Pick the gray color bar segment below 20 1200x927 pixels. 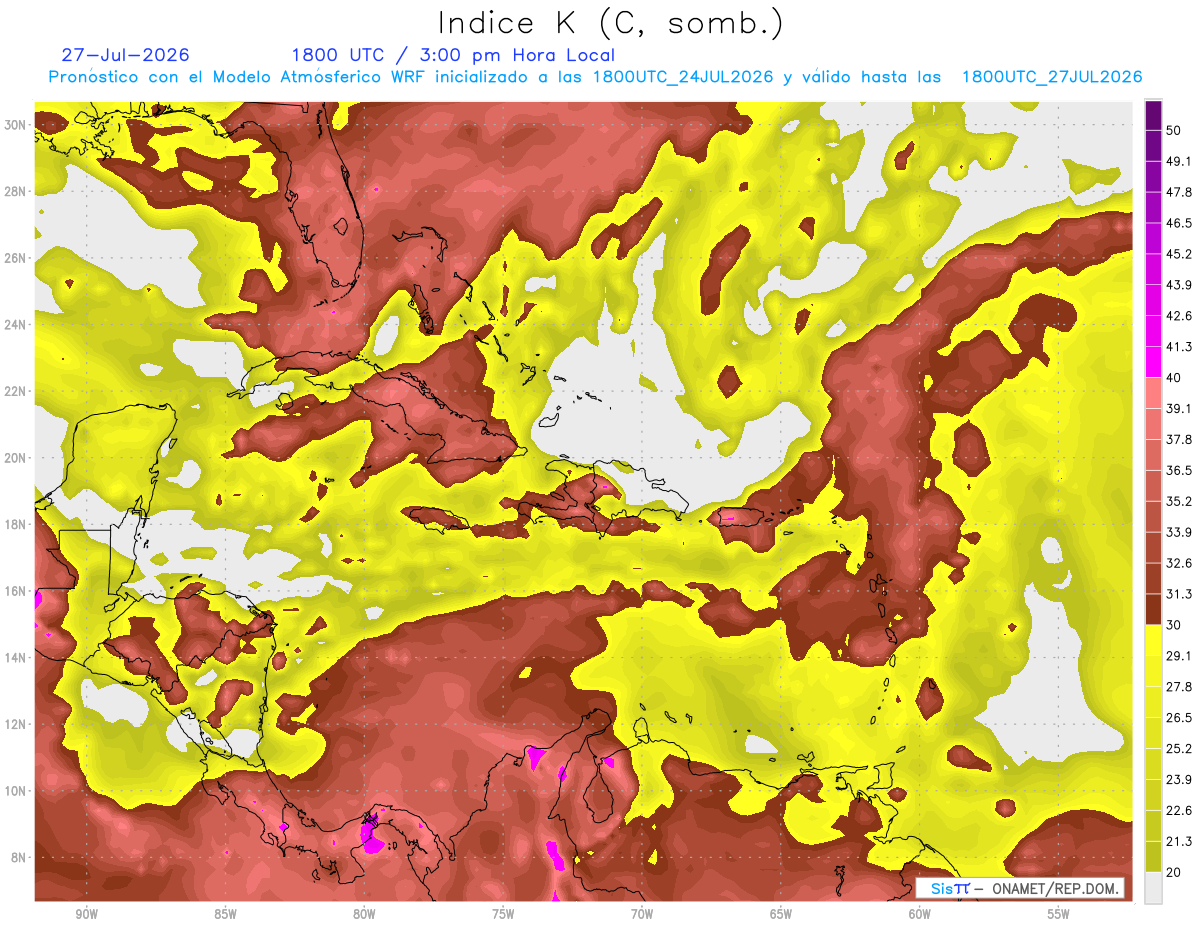click(x=1153, y=888)
